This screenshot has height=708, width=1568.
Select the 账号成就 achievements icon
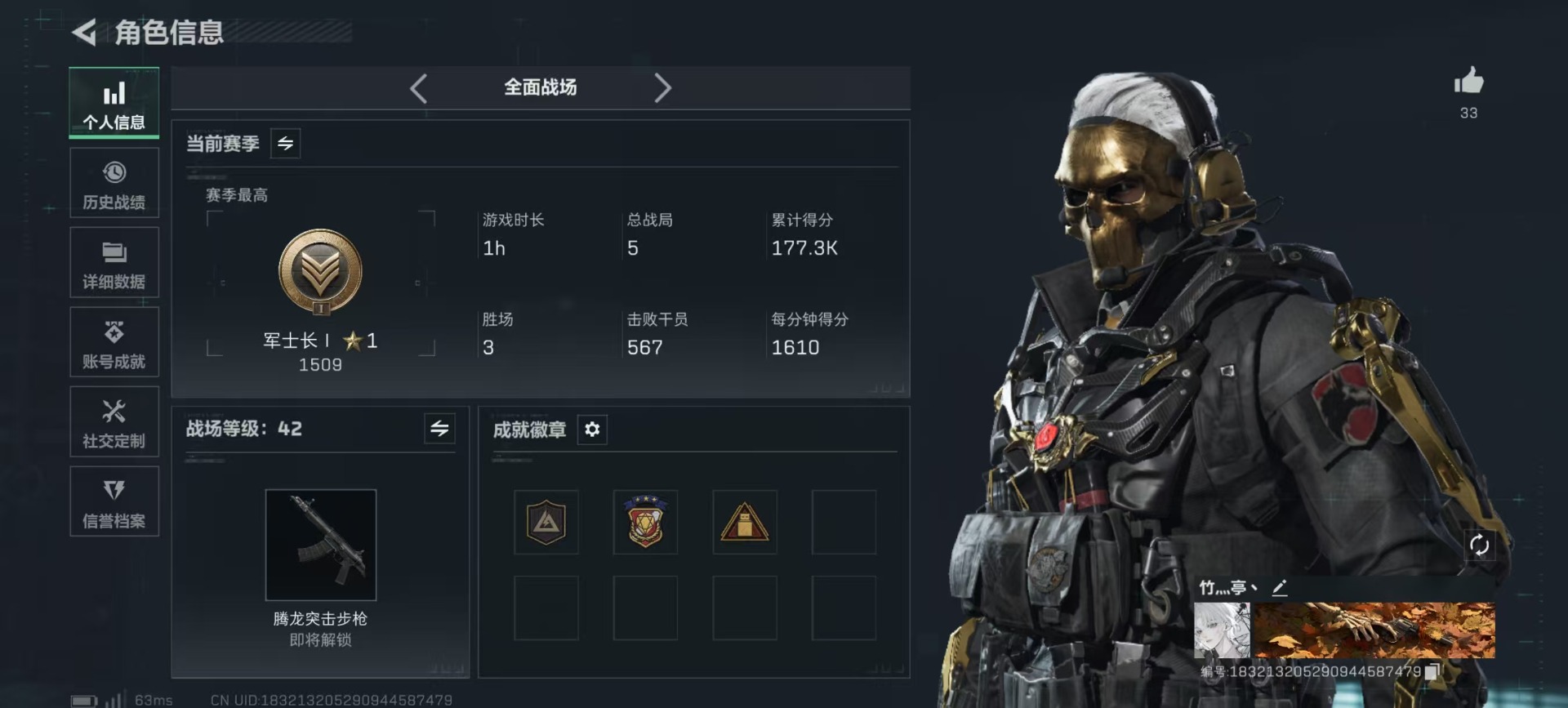click(114, 332)
